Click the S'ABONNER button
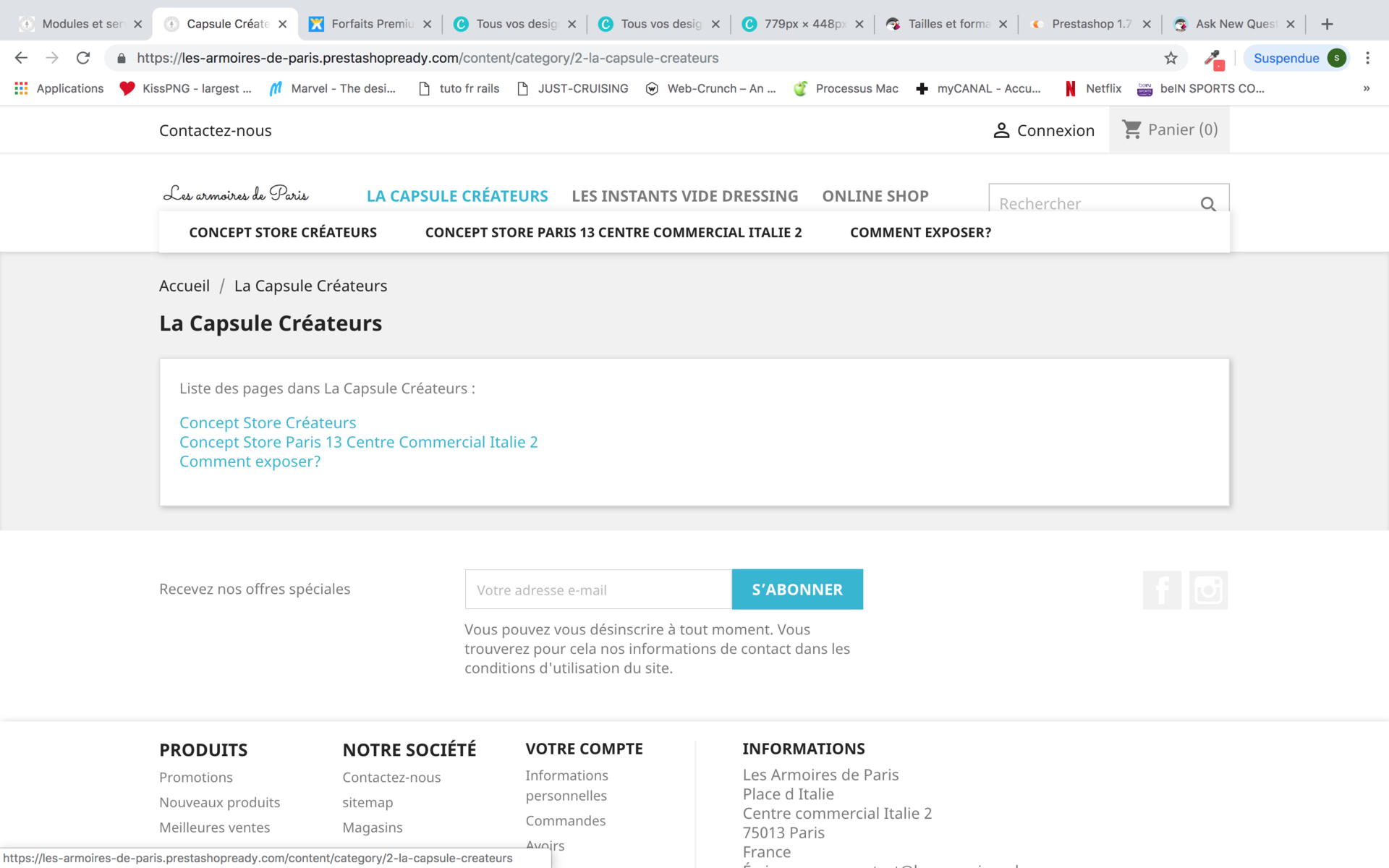The width and height of the screenshot is (1389, 868). pos(797,590)
